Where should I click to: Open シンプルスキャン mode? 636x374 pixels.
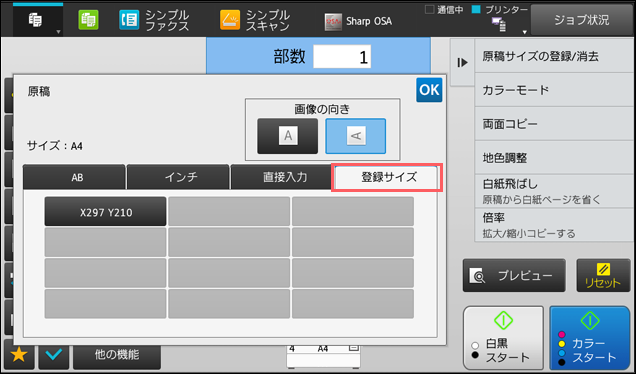coord(255,20)
